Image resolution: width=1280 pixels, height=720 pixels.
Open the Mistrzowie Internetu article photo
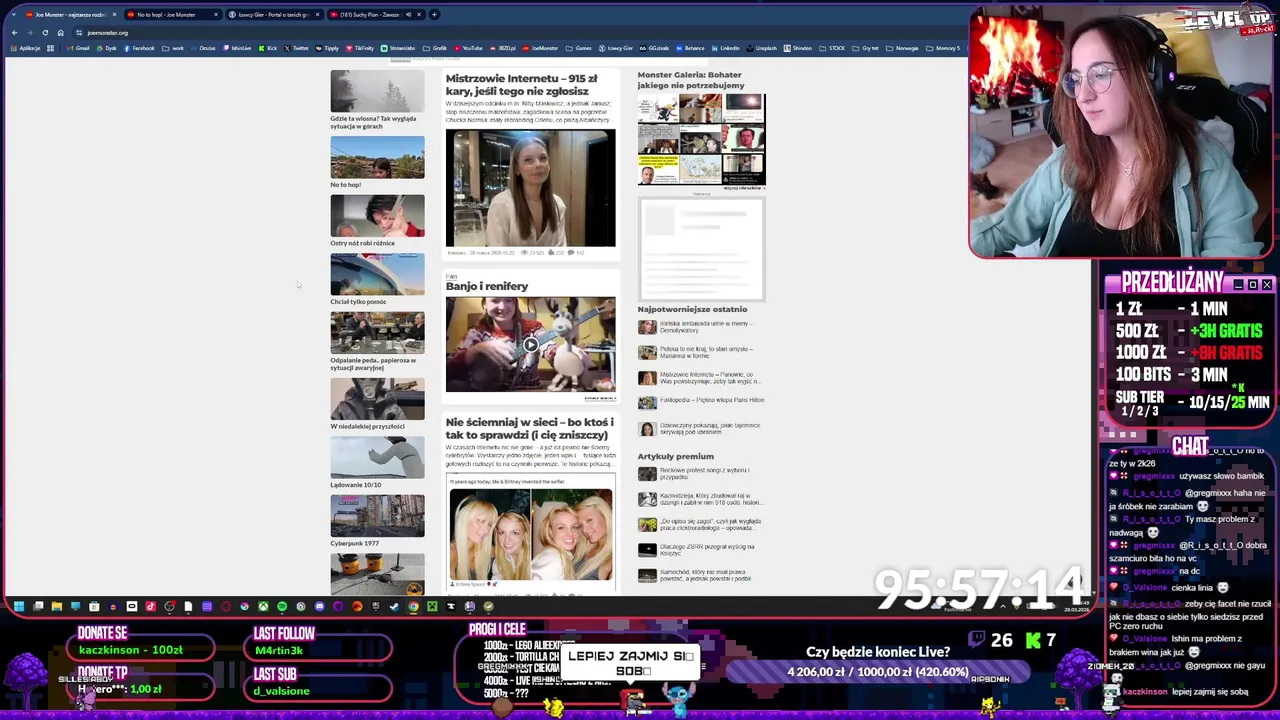pos(530,188)
